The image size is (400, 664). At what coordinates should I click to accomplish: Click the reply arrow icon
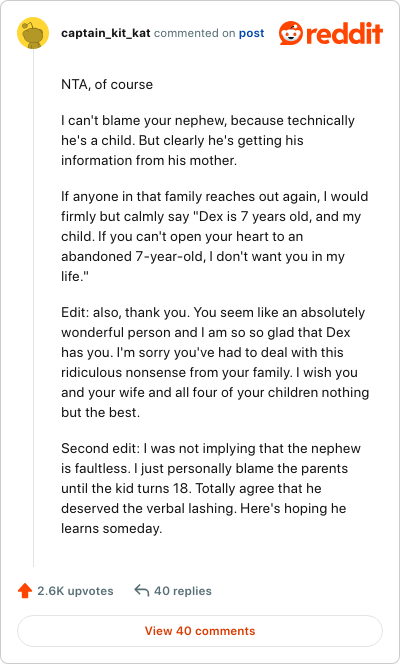coord(142,590)
